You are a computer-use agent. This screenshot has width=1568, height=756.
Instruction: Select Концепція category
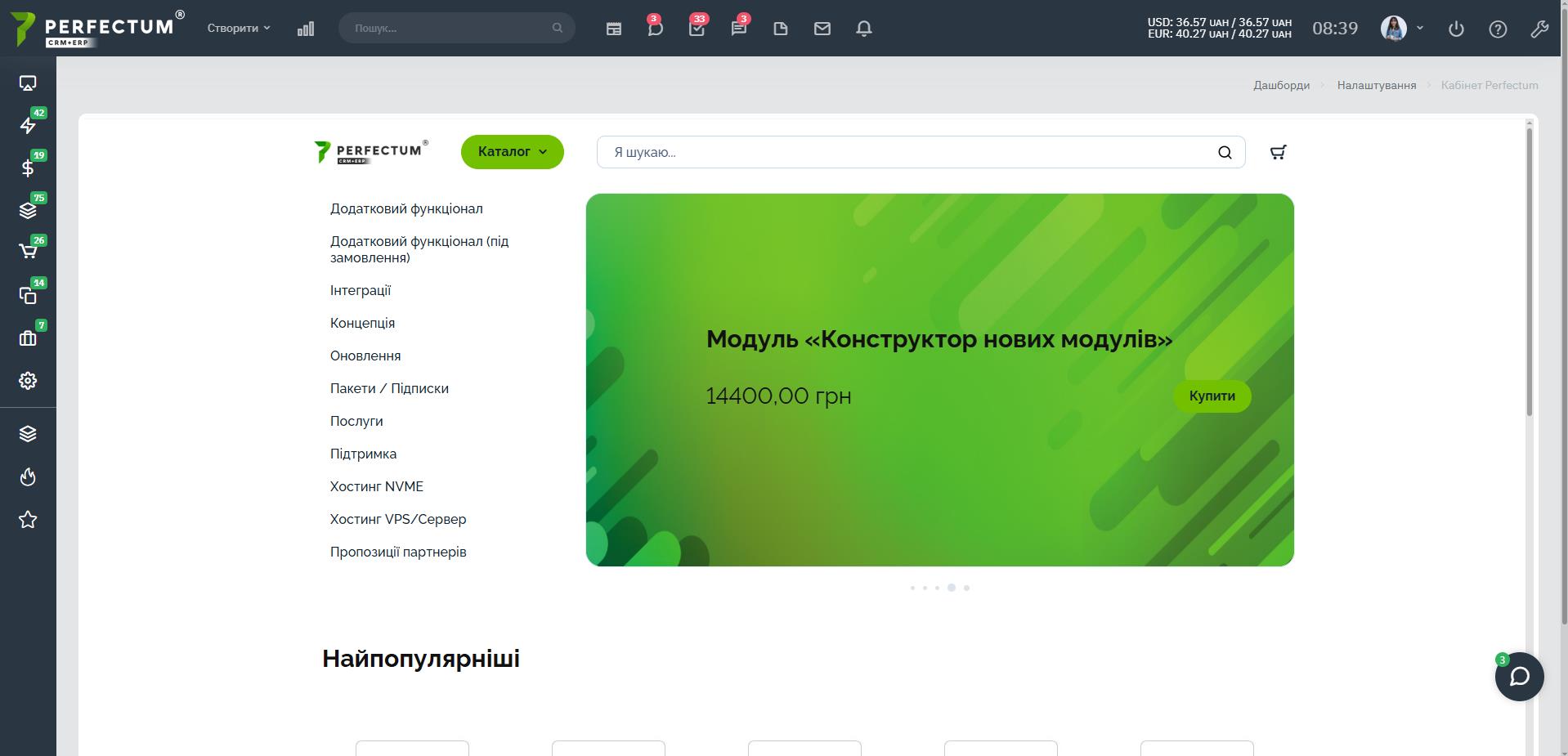[x=362, y=323]
